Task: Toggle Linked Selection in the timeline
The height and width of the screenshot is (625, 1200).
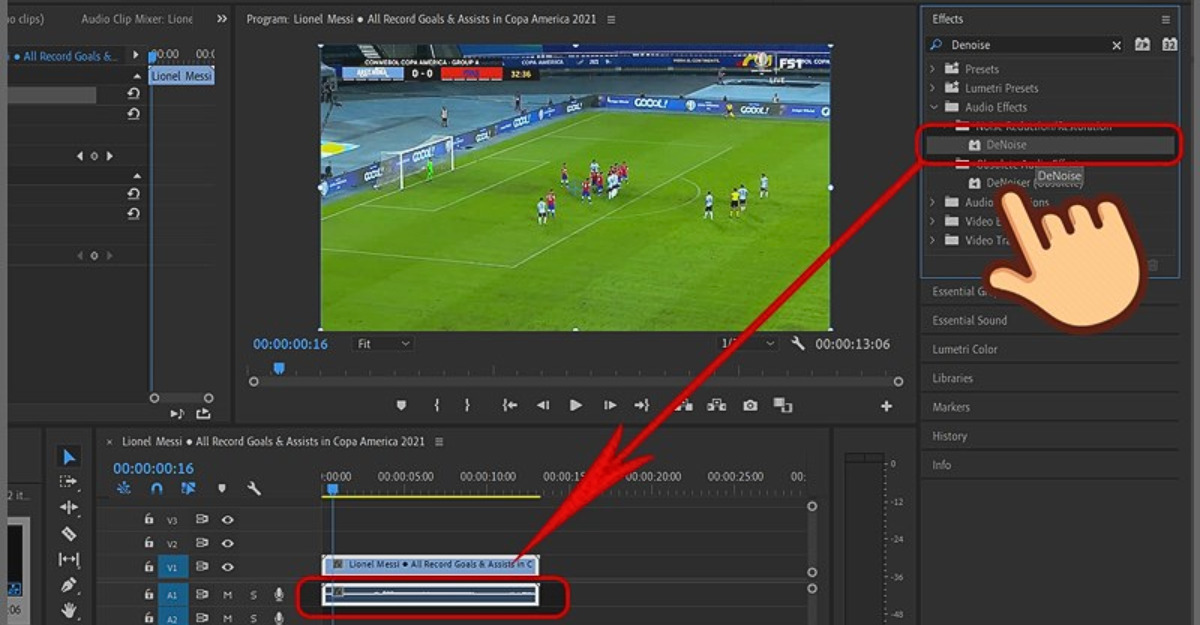Action: coord(188,489)
